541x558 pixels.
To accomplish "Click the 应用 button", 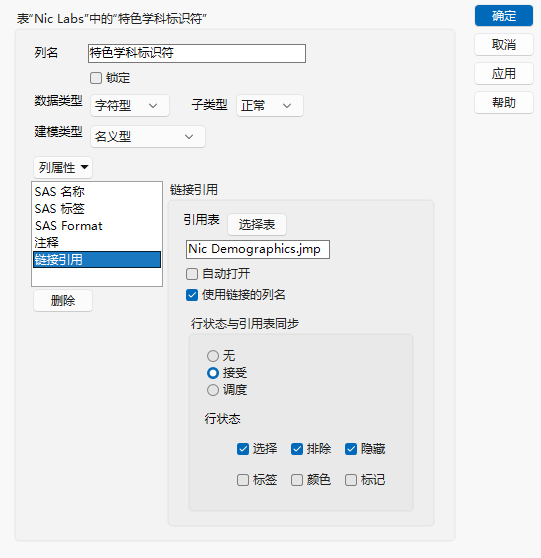I will coord(504,74).
